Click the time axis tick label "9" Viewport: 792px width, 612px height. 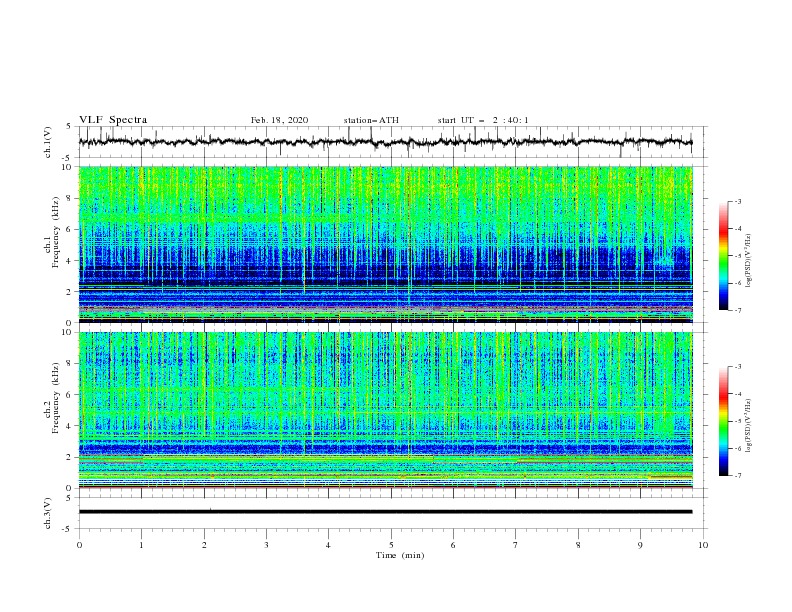coord(640,545)
